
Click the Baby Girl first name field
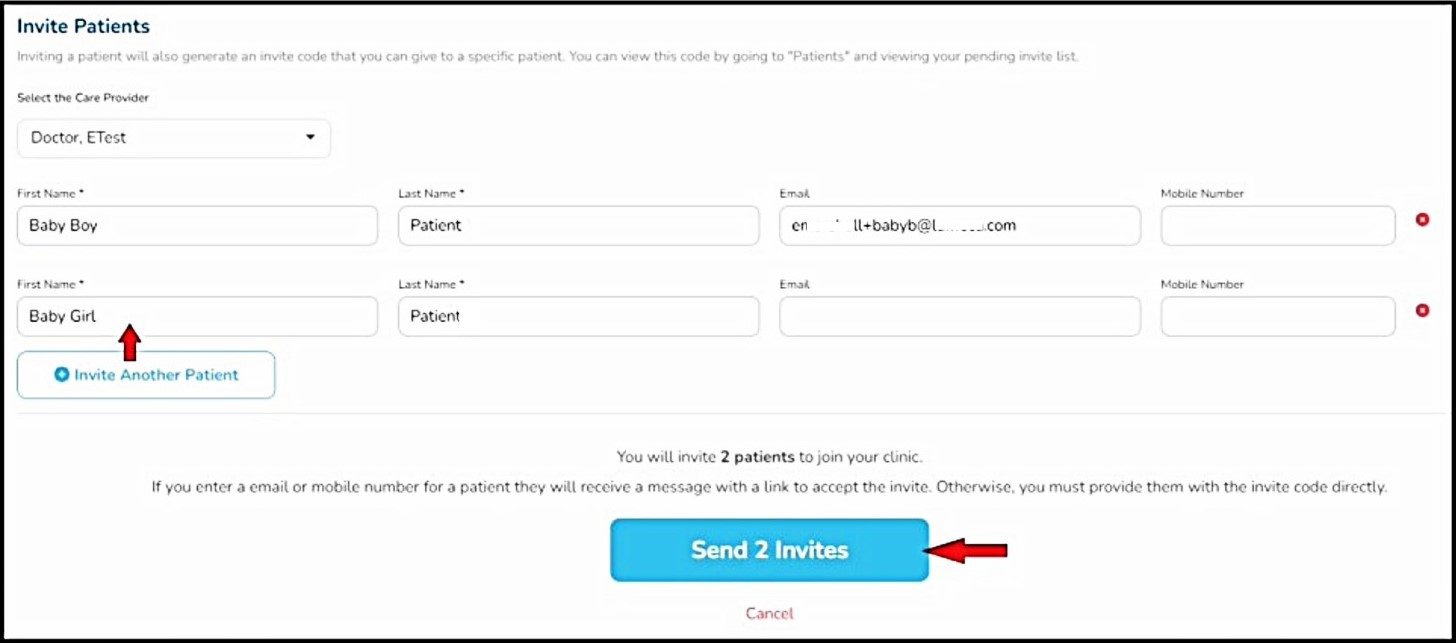(197, 316)
